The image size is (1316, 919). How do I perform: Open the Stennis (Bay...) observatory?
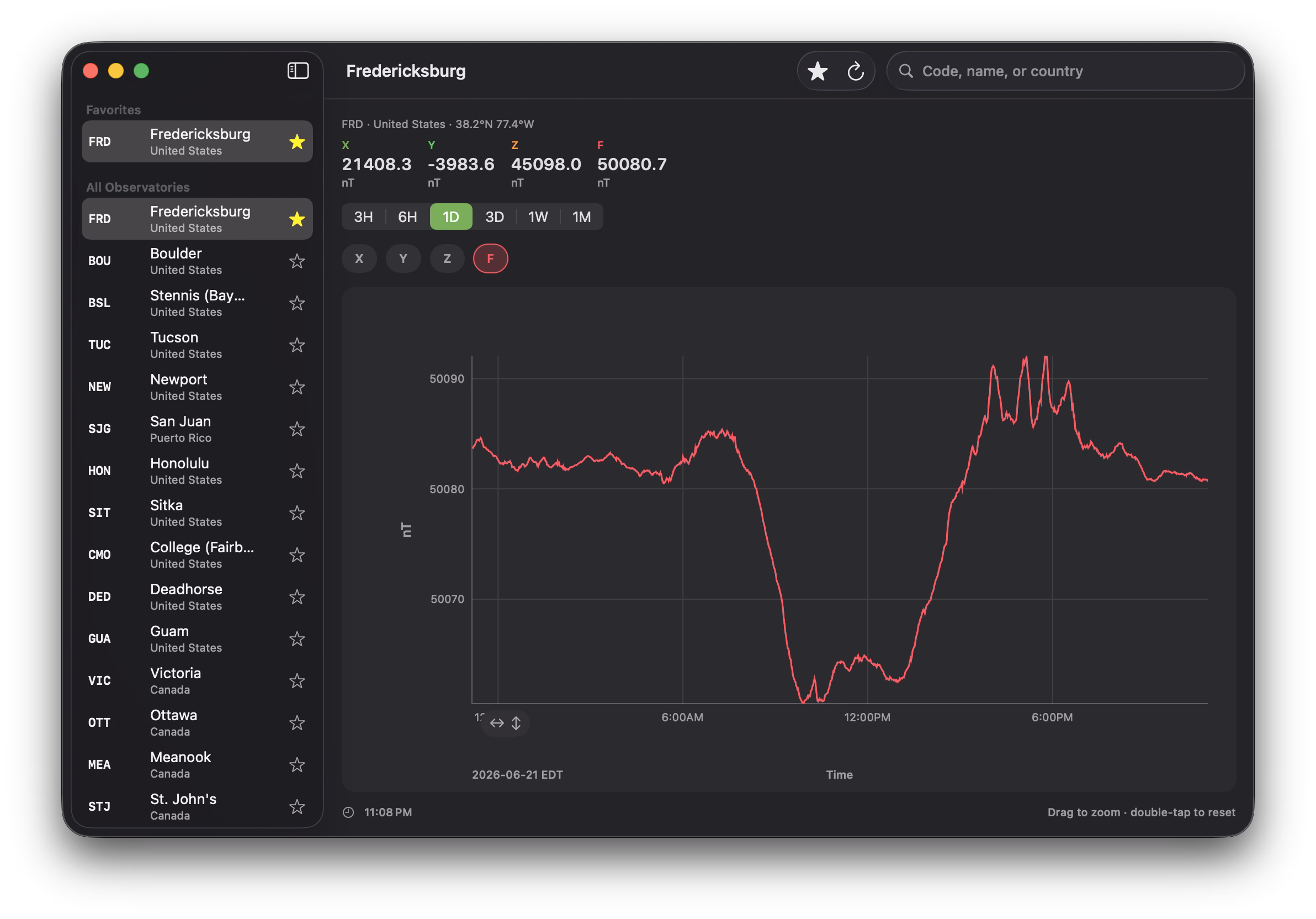click(x=197, y=303)
